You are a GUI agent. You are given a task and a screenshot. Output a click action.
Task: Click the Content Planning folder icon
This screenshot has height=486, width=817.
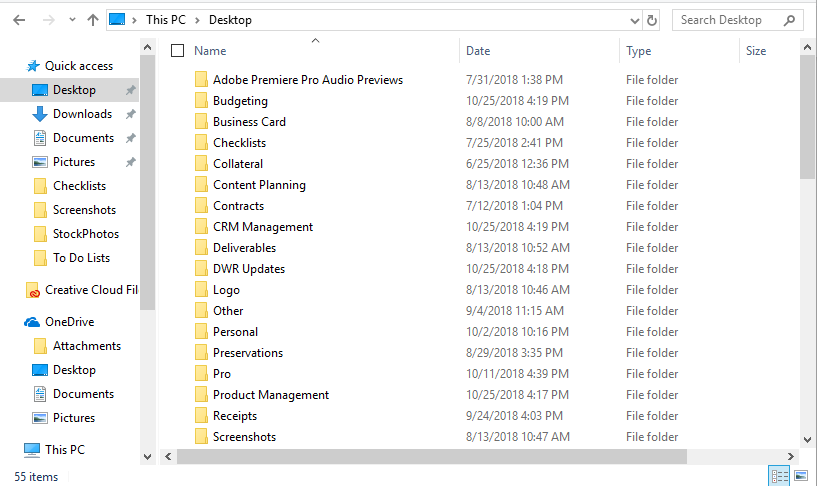201,184
